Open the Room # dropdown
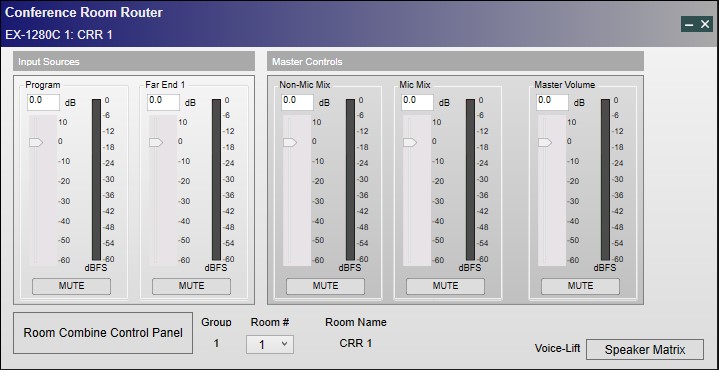The image size is (719, 370). tap(270, 344)
